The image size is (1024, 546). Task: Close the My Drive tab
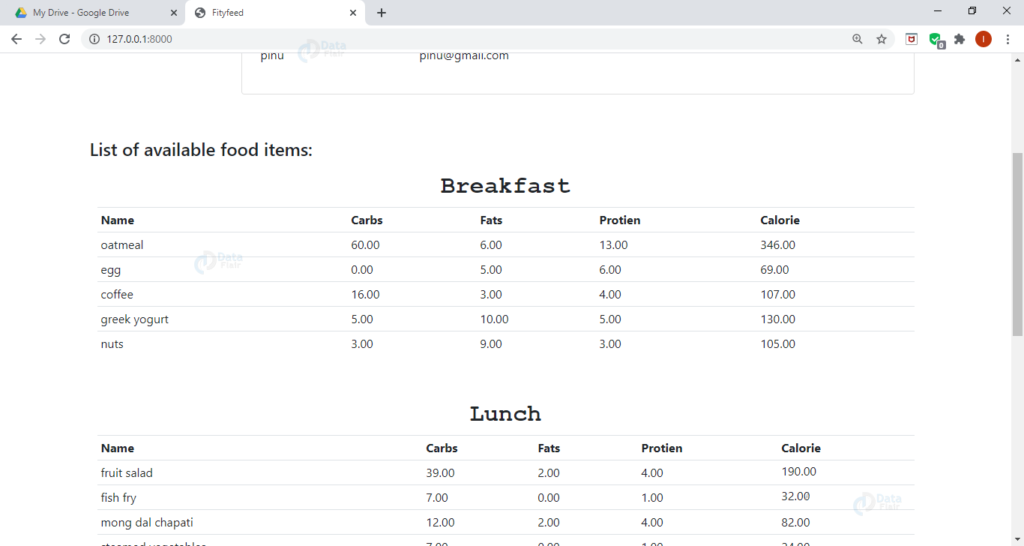[x=173, y=13]
